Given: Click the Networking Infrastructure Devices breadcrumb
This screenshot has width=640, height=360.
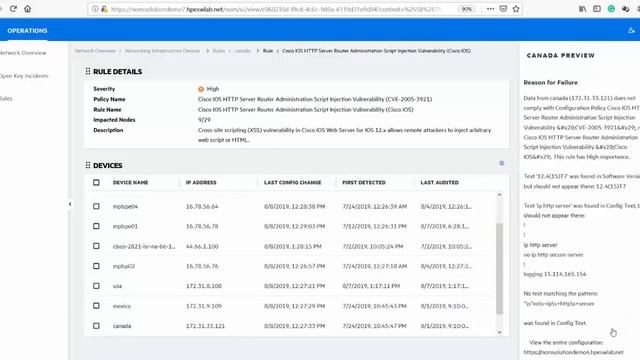Looking at the screenshot, I should click(162, 51).
